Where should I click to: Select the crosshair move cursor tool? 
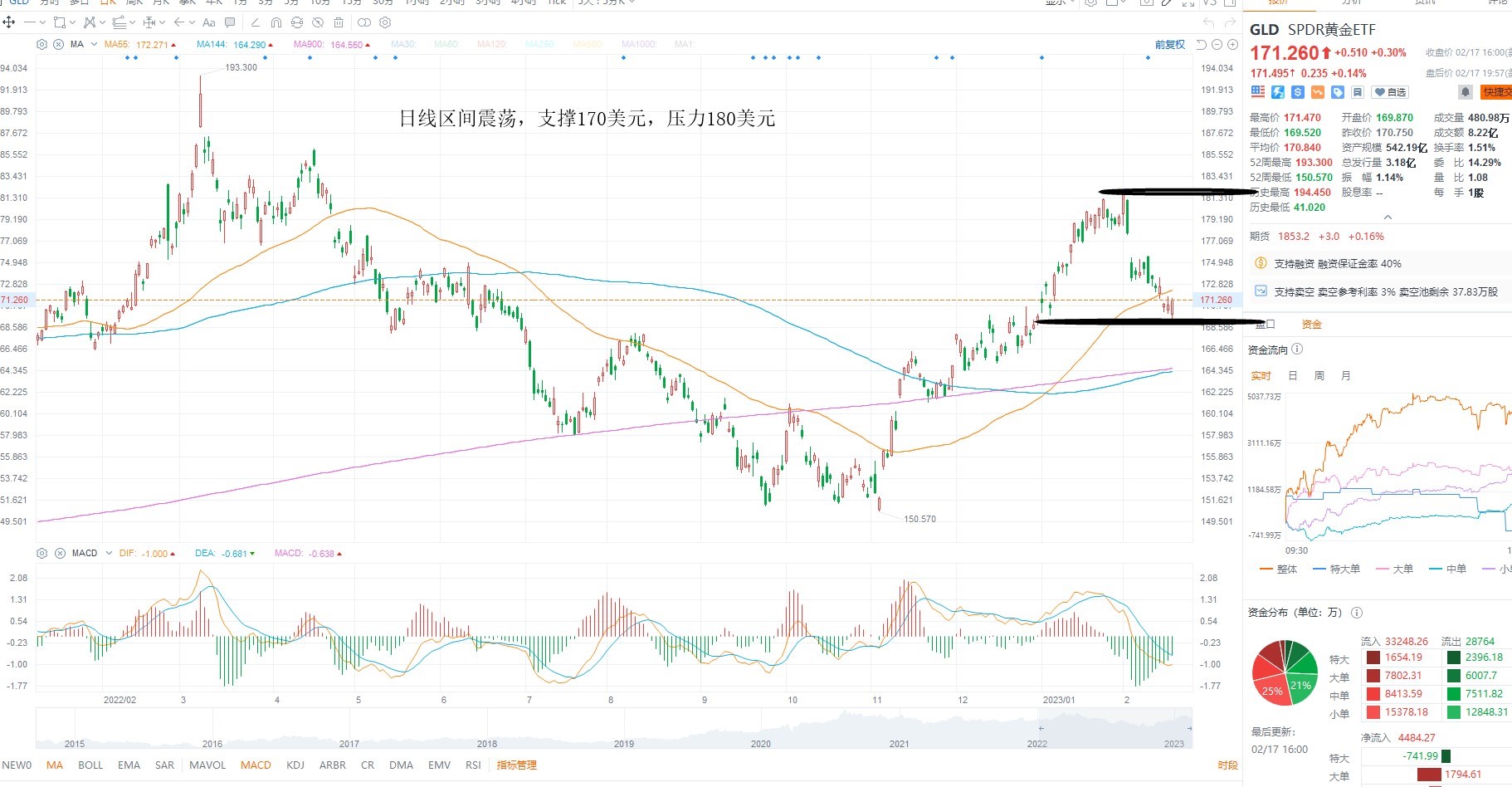tap(8, 22)
